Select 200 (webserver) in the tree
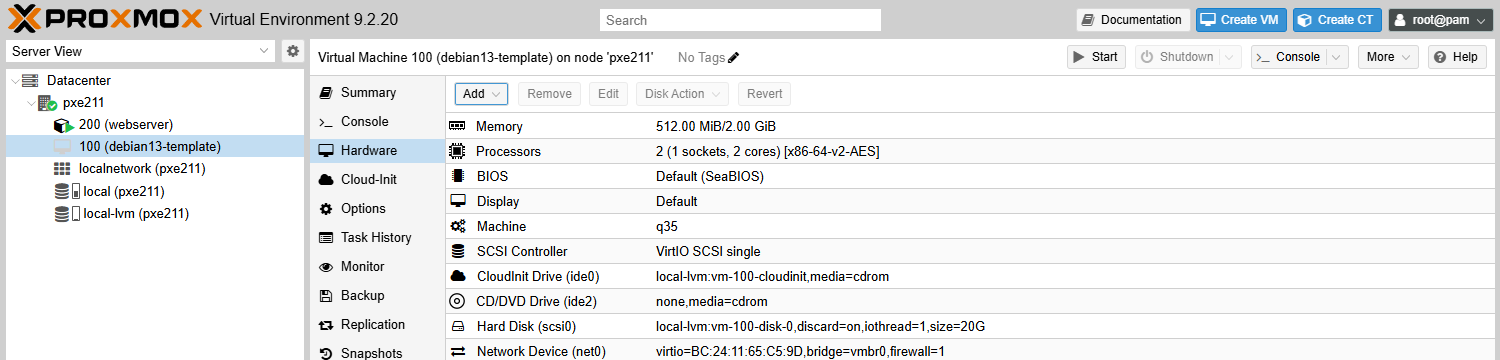Screen dimensions: 1500x360 [126, 125]
